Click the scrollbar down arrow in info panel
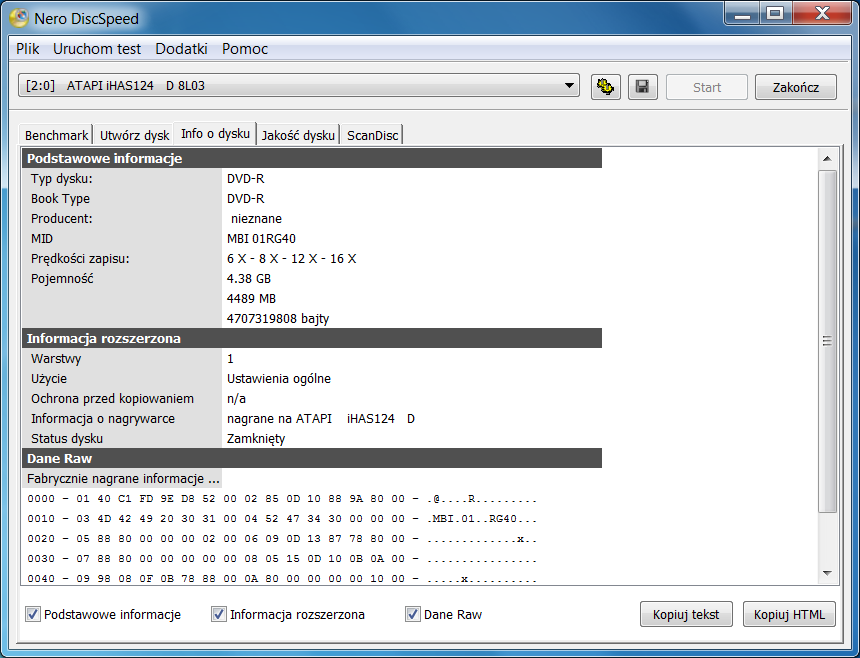 click(x=827, y=573)
